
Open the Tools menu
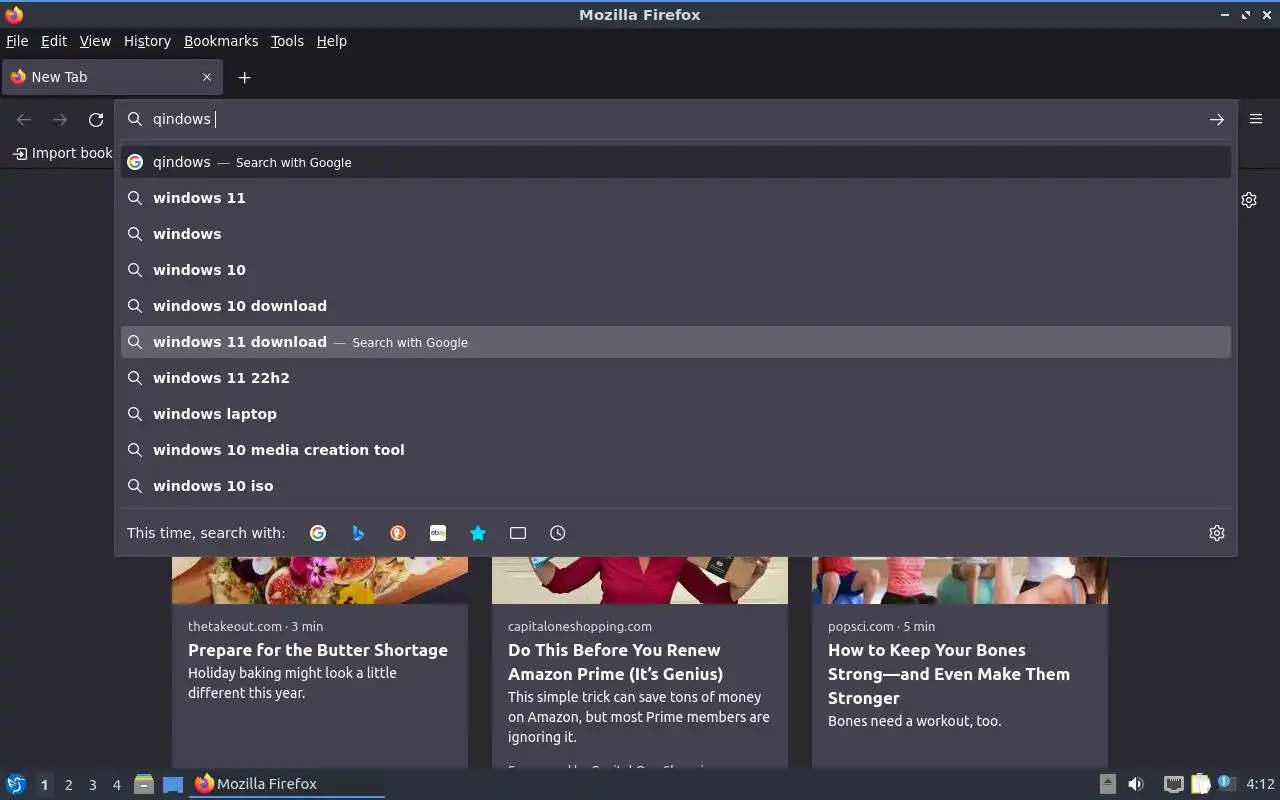point(287,41)
